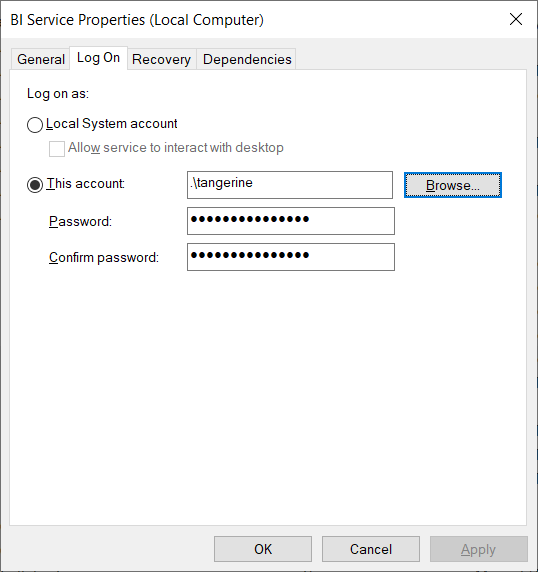Choose the Local System account option
This screenshot has width=538, height=572.
click(35, 125)
